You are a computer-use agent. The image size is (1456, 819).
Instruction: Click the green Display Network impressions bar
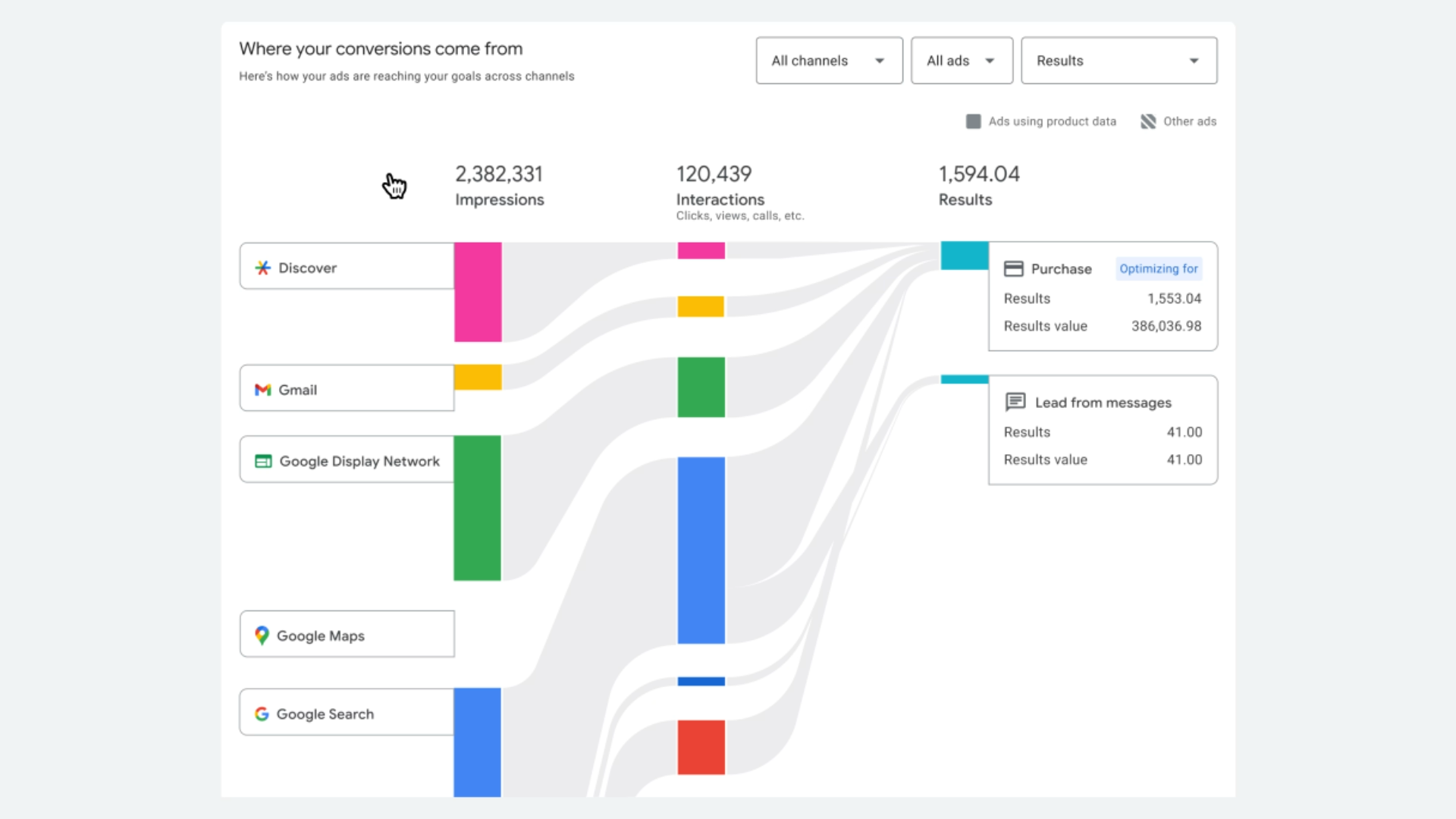477,508
